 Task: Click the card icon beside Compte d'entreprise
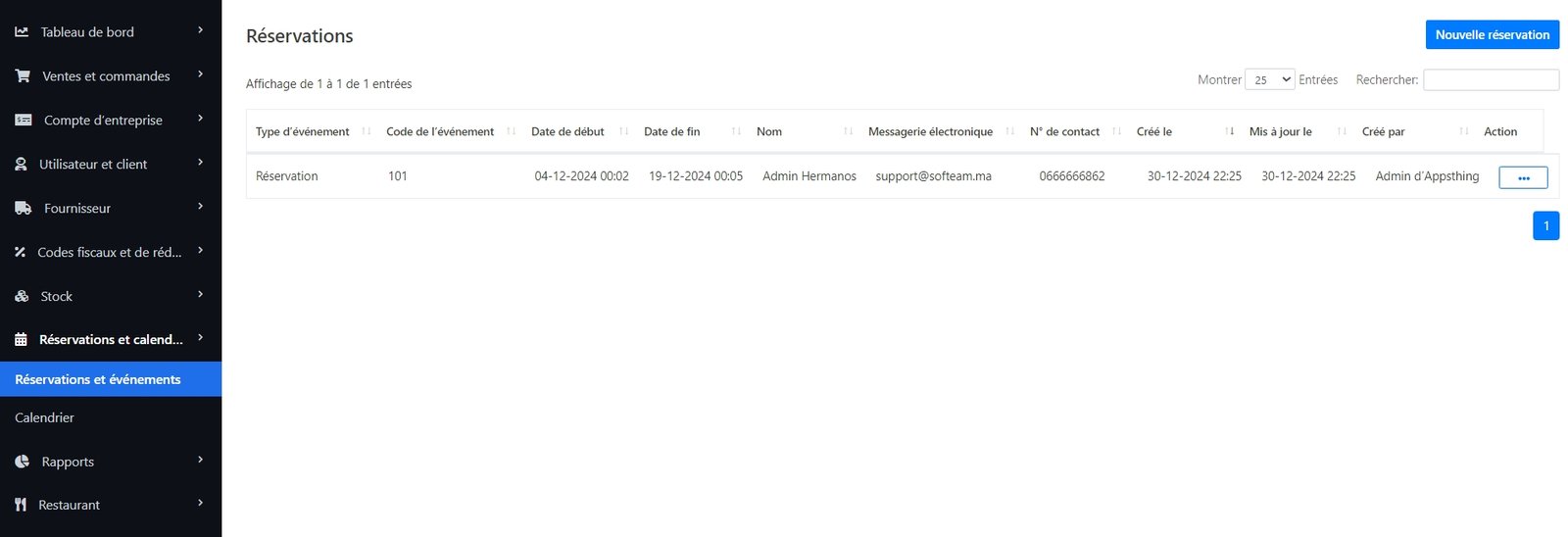click(24, 121)
